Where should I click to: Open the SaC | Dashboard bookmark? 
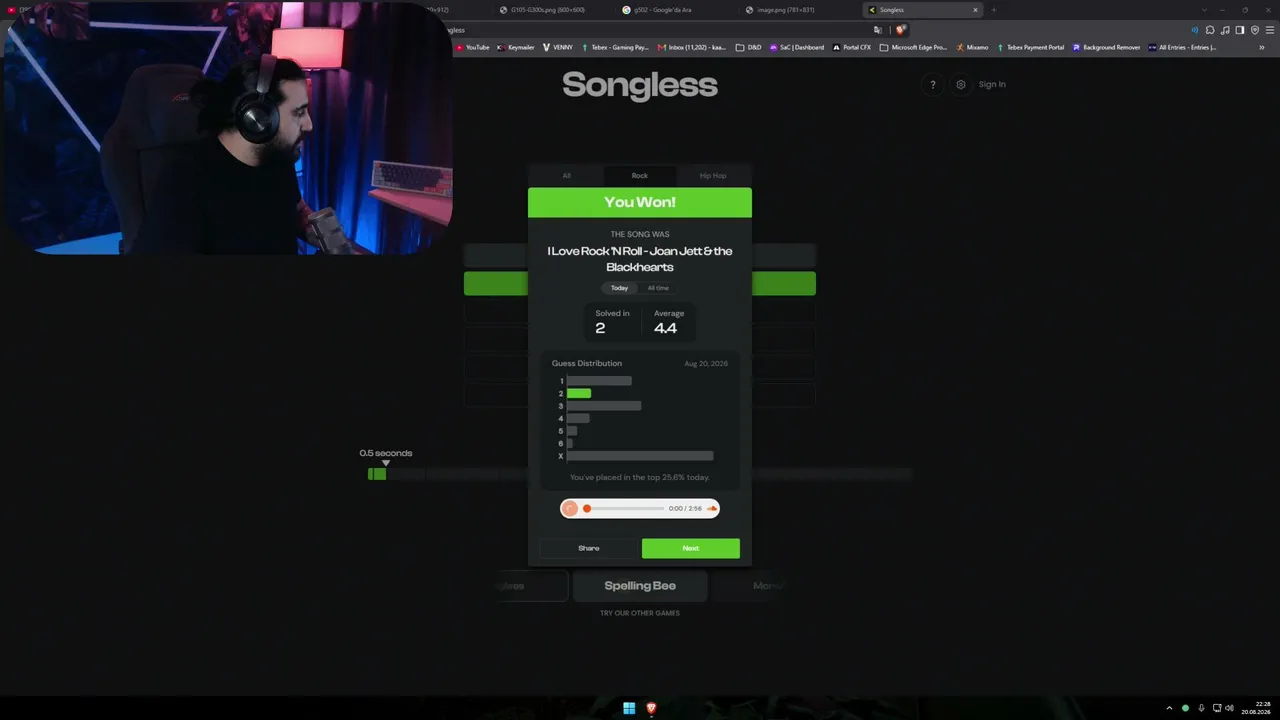click(797, 47)
